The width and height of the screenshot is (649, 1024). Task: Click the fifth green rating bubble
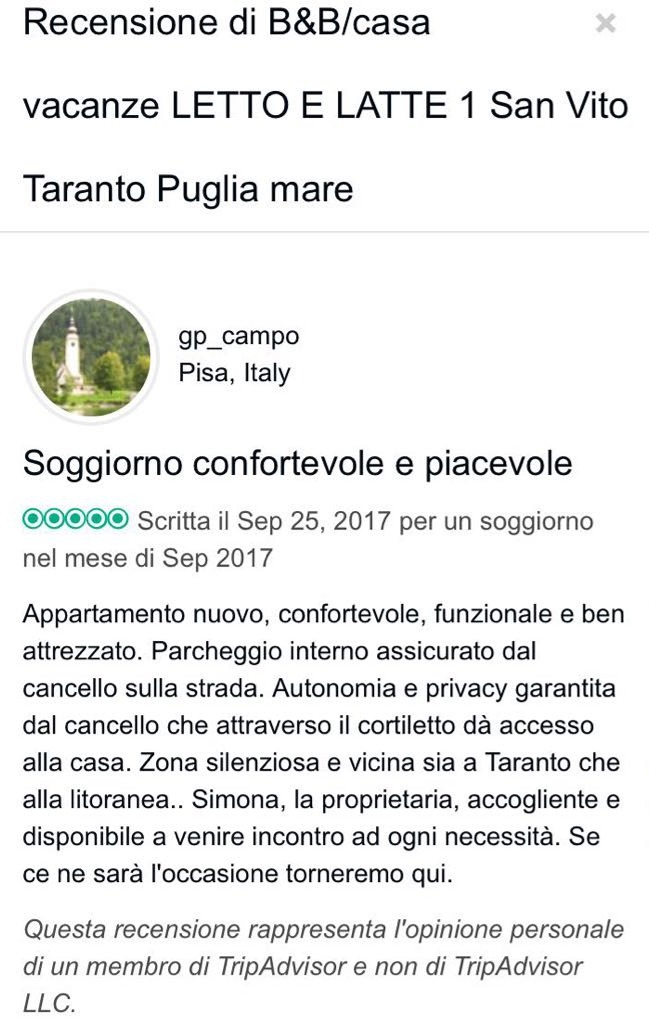tap(118, 519)
